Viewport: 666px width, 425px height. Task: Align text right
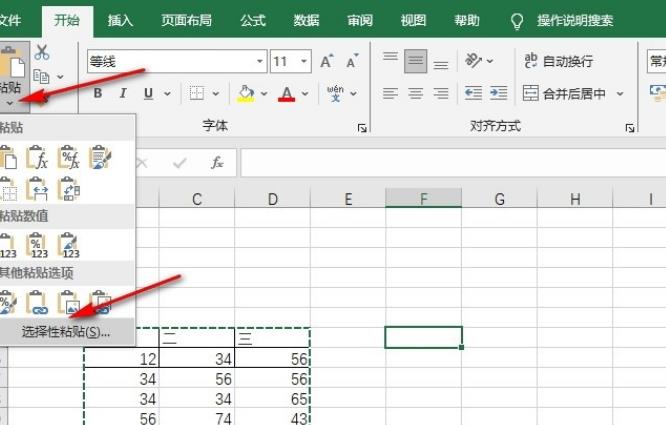pos(441,93)
